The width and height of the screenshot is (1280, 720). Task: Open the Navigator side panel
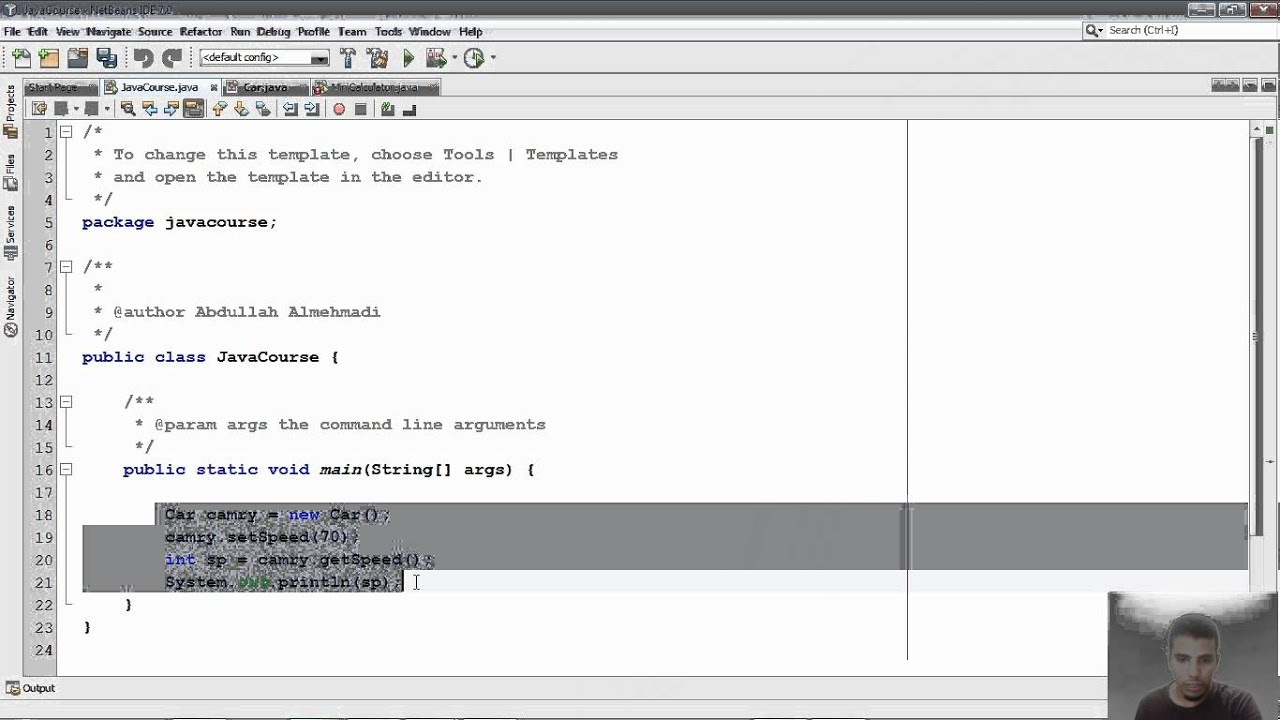click(10, 307)
